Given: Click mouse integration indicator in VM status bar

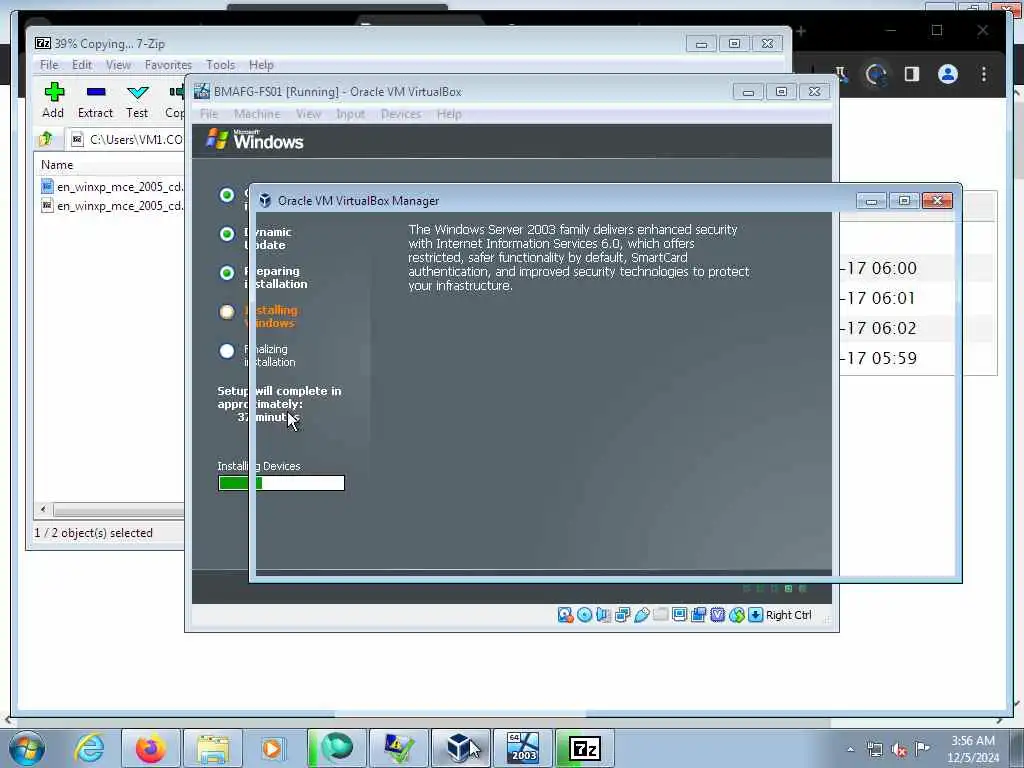Looking at the screenshot, I should coord(736,615).
